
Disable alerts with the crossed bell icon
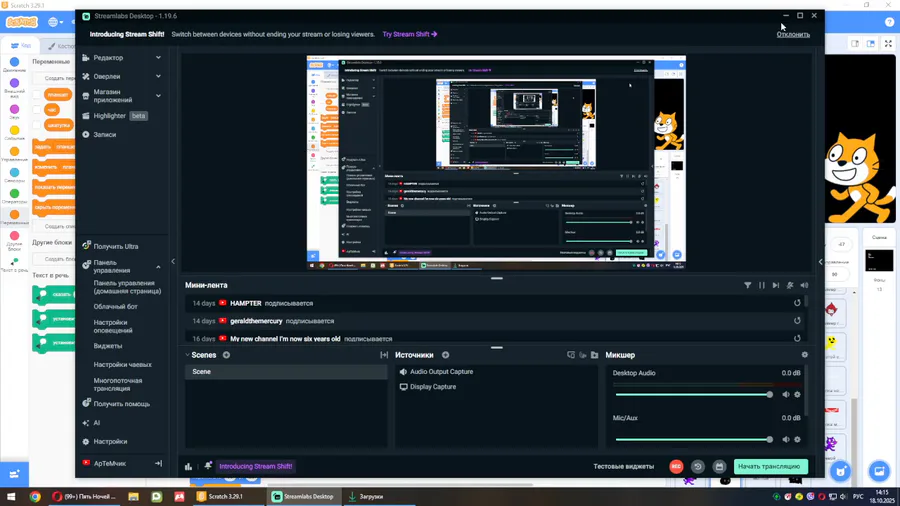tap(790, 285)
